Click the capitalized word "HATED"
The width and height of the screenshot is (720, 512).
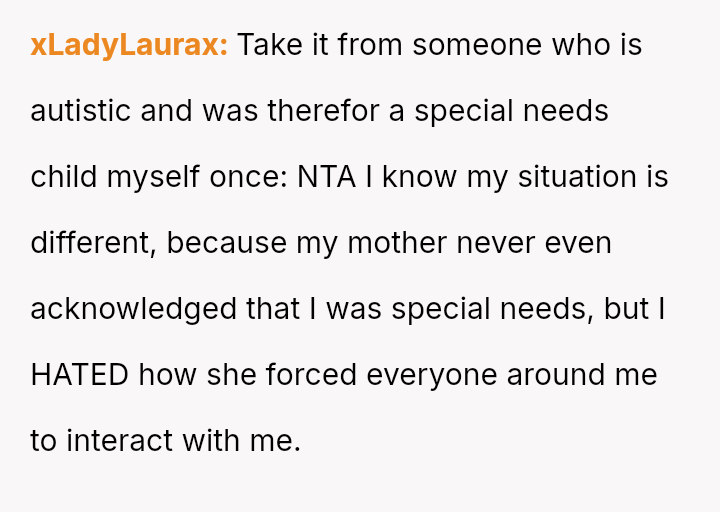[79, 375]
